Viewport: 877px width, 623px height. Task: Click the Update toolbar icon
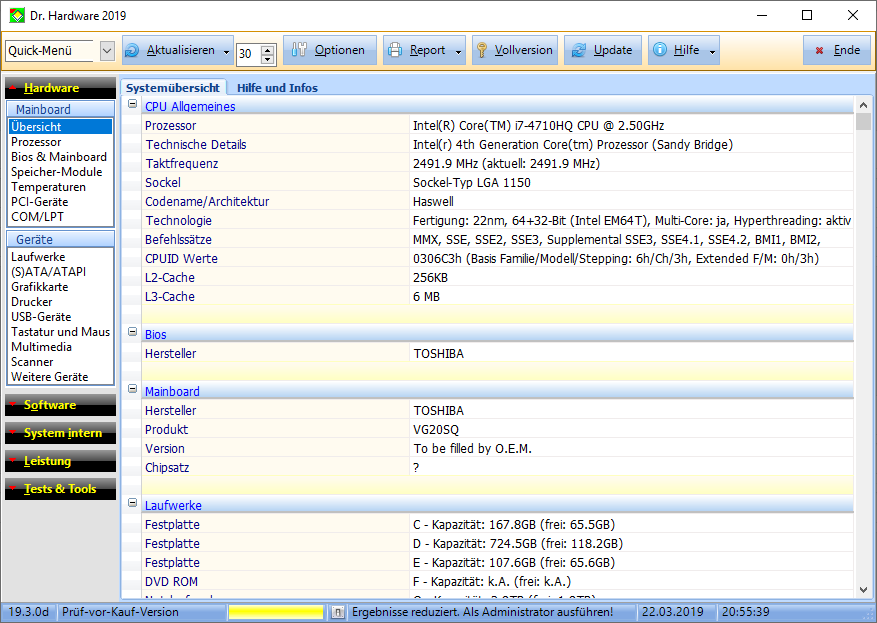(x=577, y=51)
